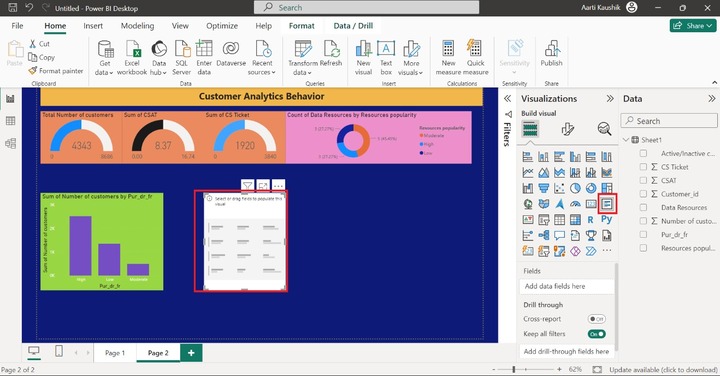Collapse the Visualizations pane
Screen dimensions: 720x376
coord(610,99)
